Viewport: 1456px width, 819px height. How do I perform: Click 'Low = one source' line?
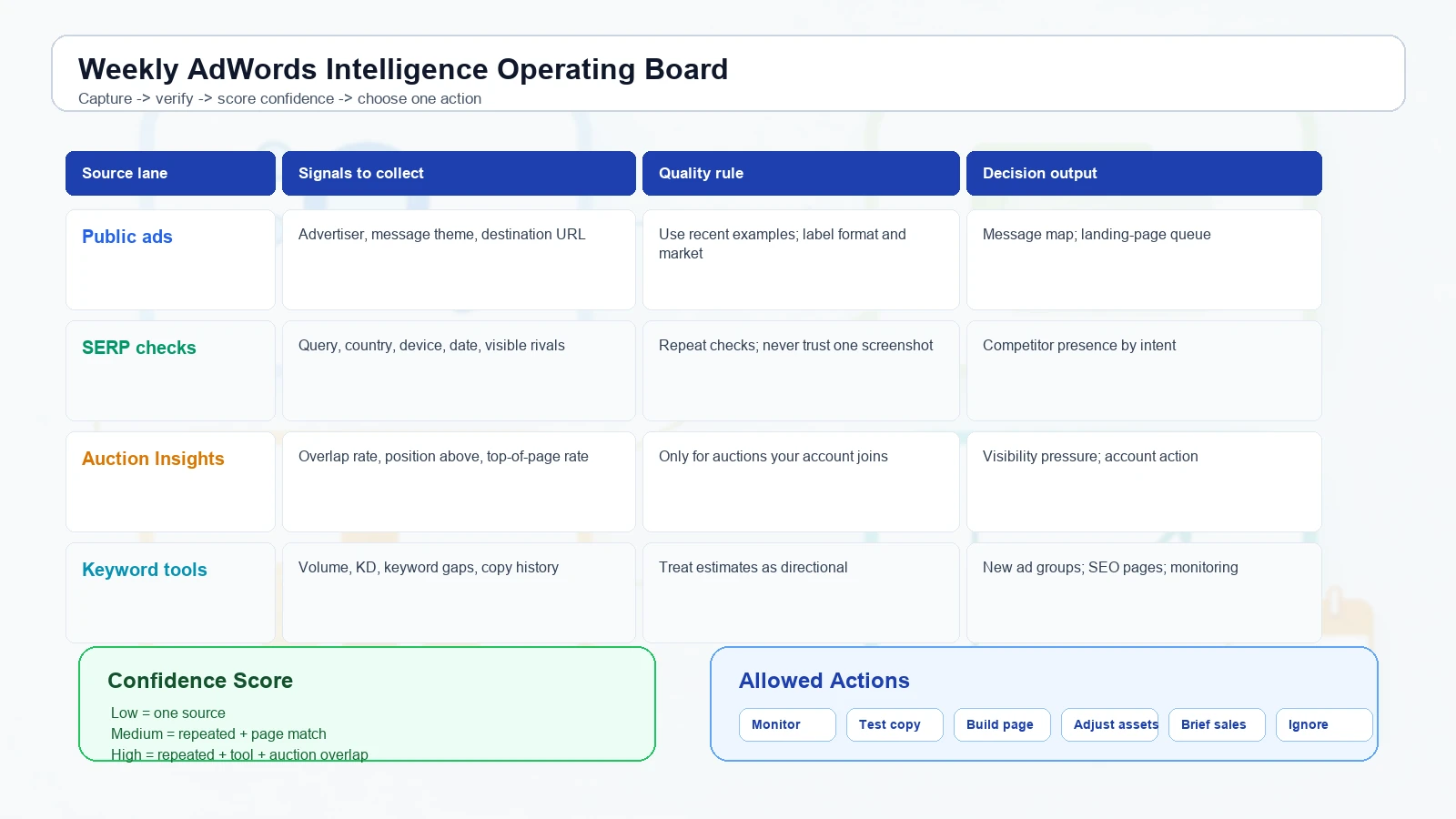pyautogui.click(x=168, y=713)
